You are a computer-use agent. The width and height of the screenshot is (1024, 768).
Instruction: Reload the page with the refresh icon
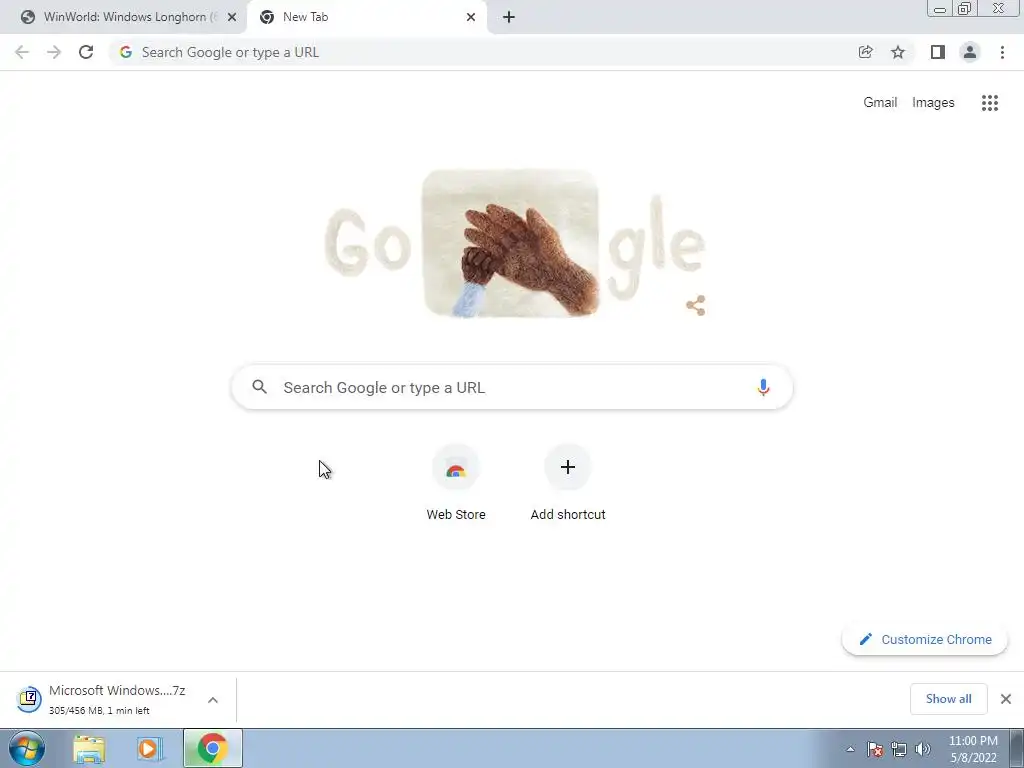(x=86, y=52)
